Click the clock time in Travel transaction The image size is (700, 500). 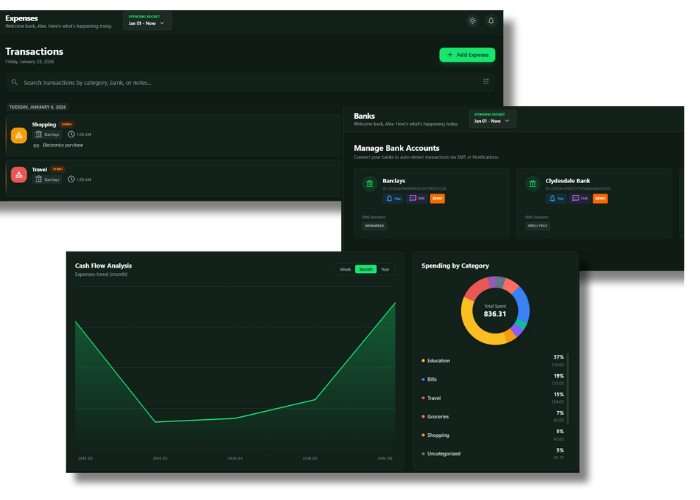tap(79, 179)
